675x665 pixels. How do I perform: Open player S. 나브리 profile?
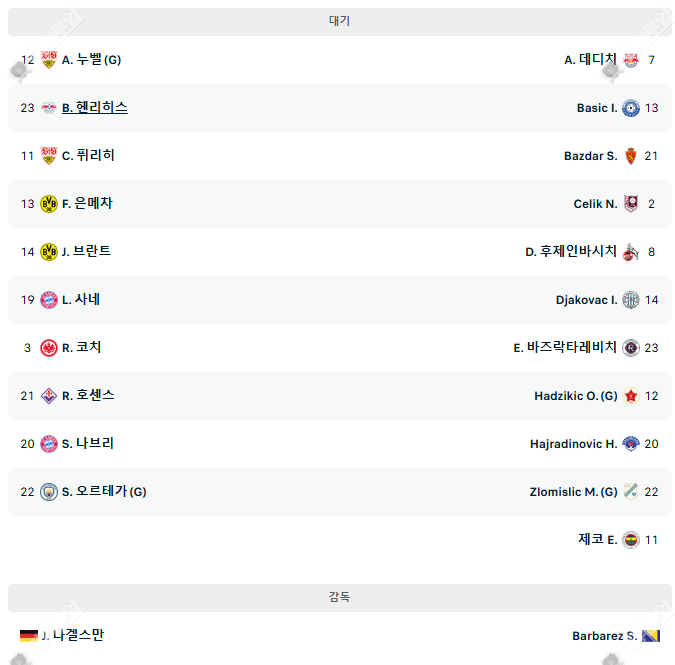(x=88, y=444)
